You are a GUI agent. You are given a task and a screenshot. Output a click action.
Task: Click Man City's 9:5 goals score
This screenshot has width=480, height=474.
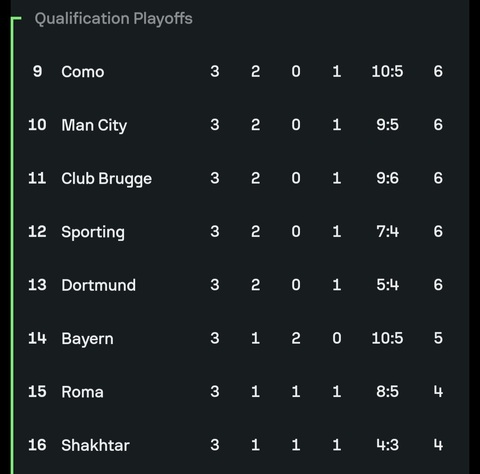click(x=387, y=125)
